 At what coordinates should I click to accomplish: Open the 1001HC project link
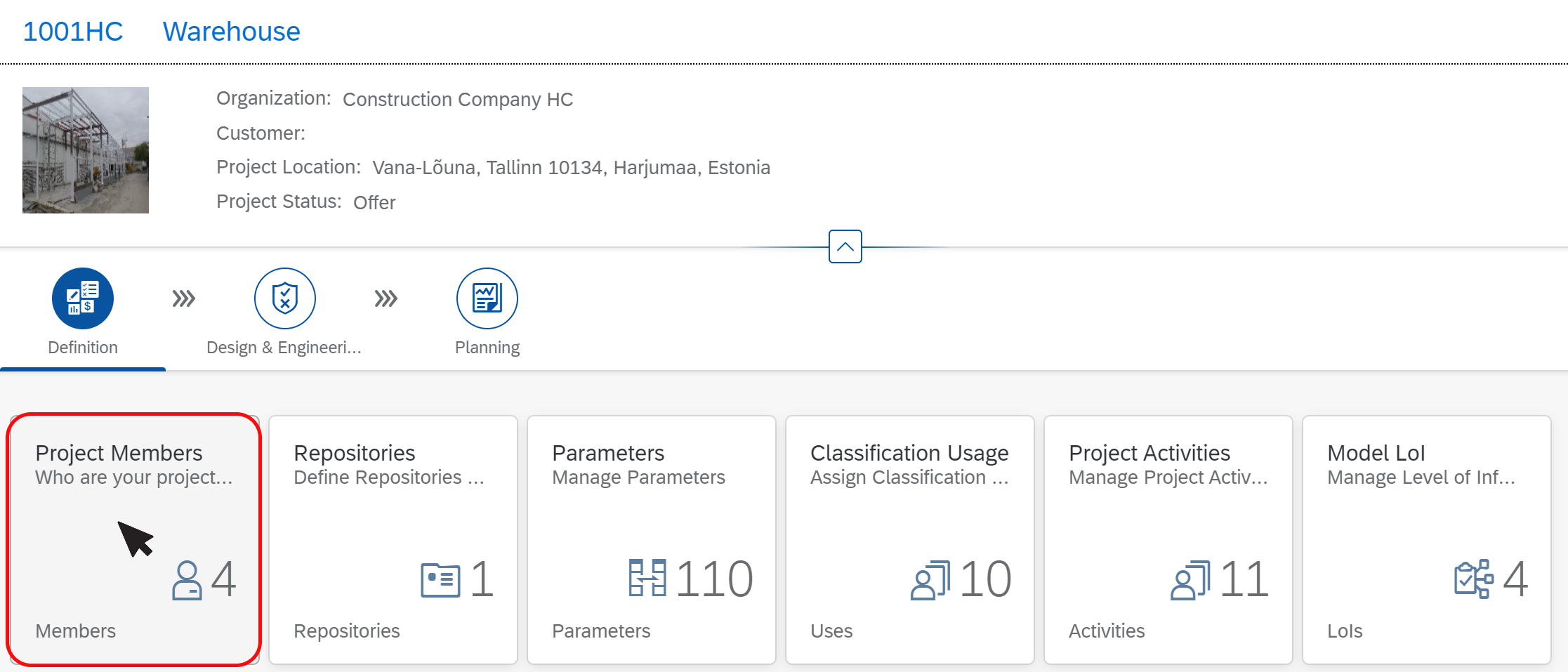coord(73,32)
